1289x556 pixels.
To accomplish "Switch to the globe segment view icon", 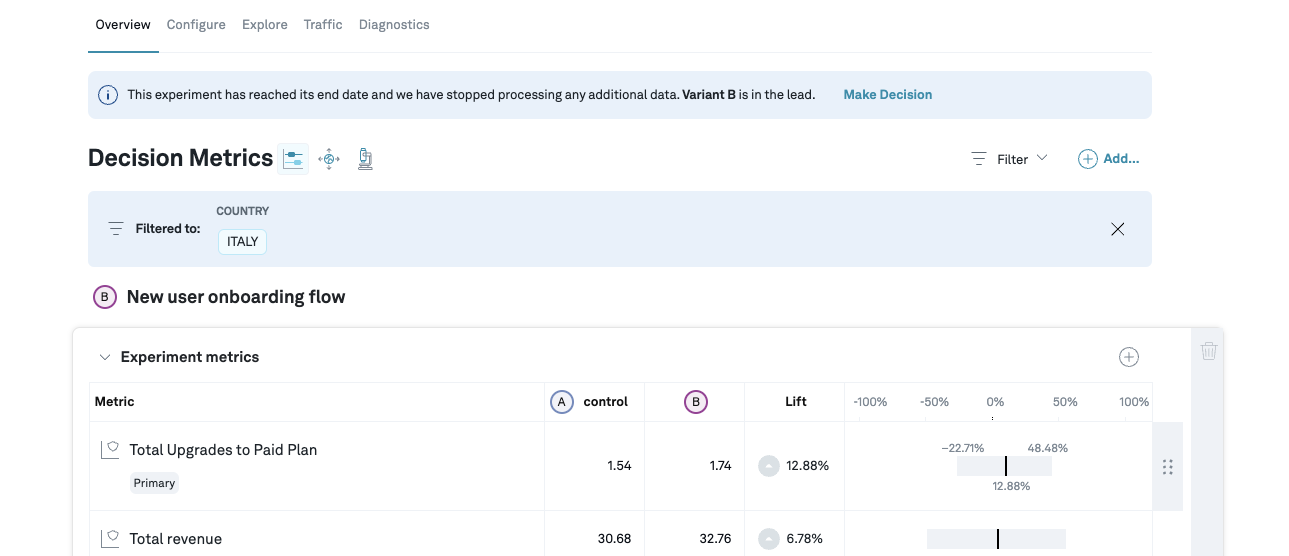I will pos(329,159).
